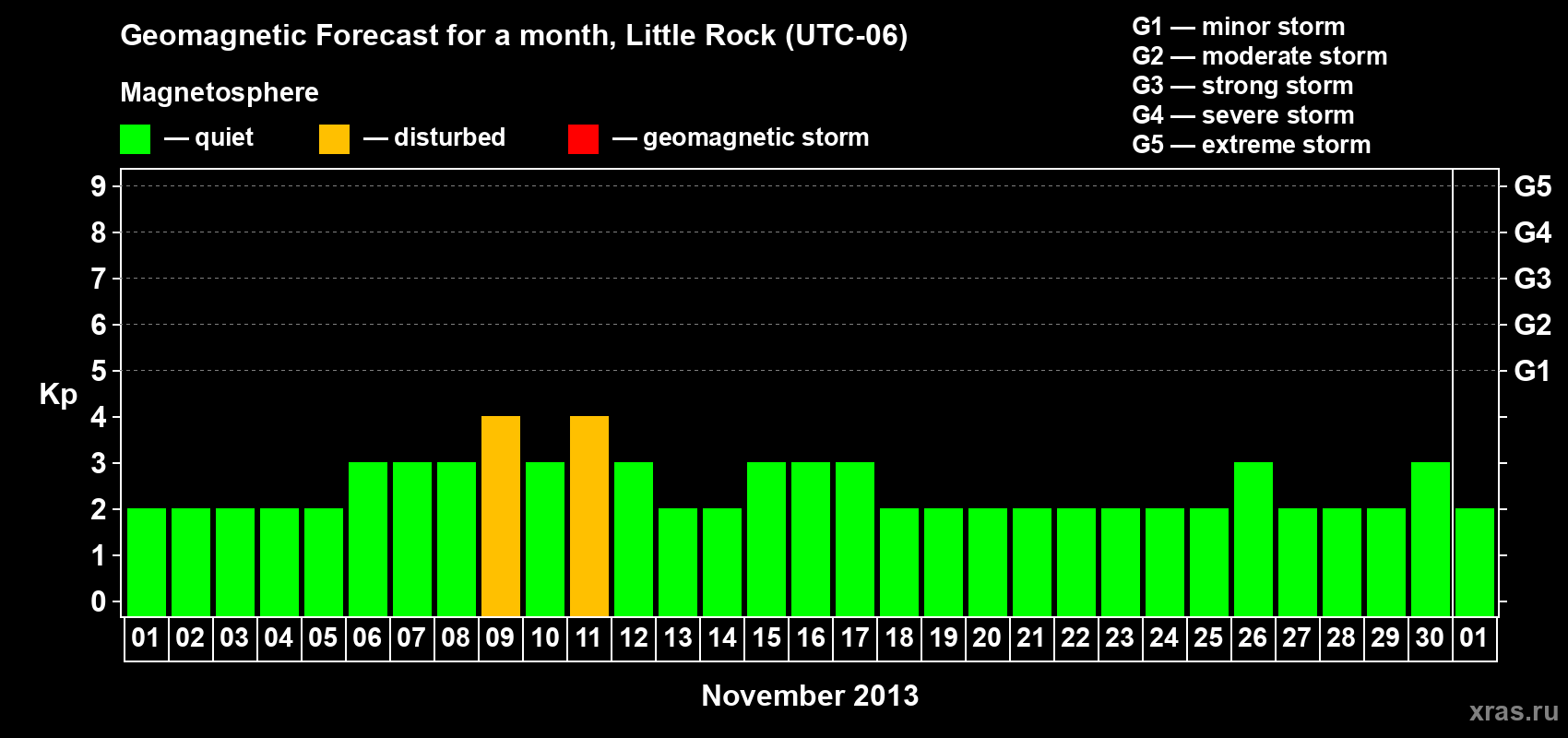Image resolution: width=1568 pixels, height=738 pixels.
Task: Click the Kp axis label
Action: click(x=58, y=395)
